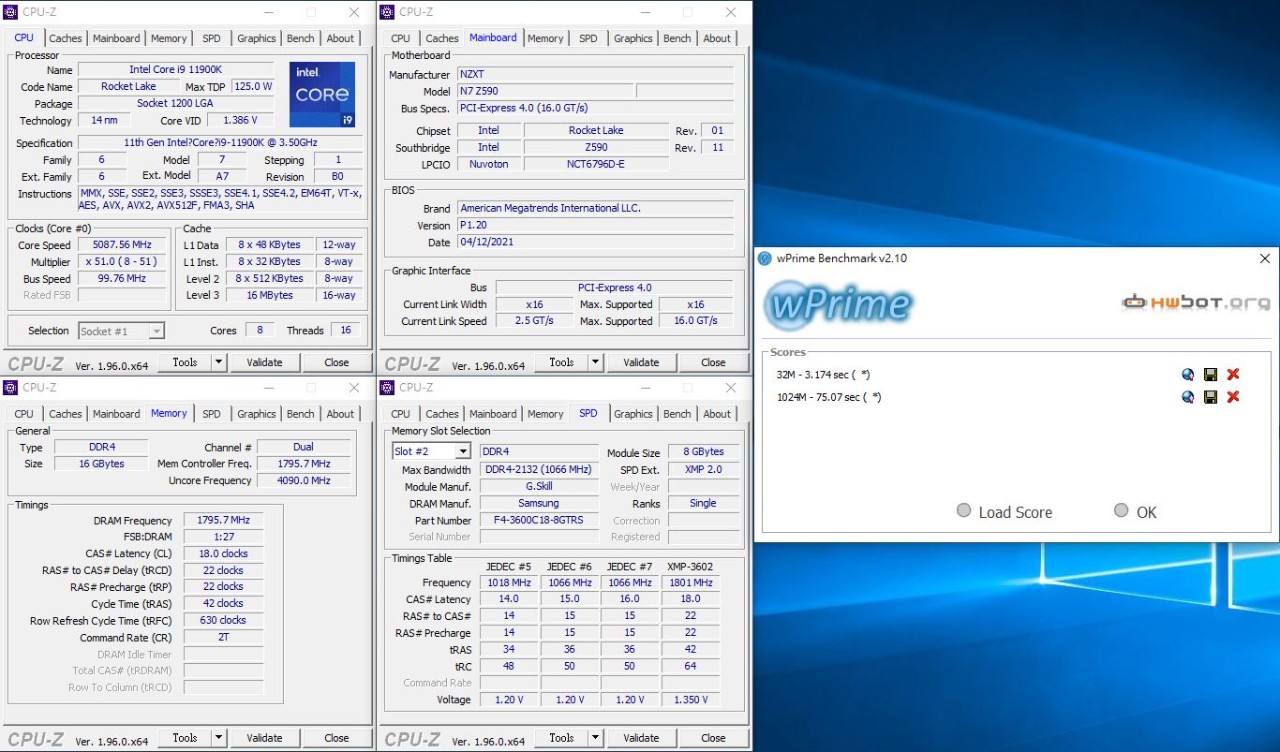Delete the 1024M score with red X
Viewport: 1280px width, 752px height.
[1233, 397]
